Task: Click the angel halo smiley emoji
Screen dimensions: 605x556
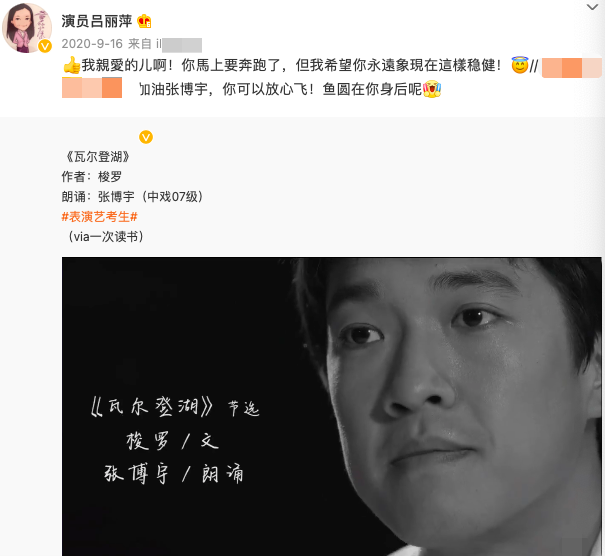Action: coord(520,65)
